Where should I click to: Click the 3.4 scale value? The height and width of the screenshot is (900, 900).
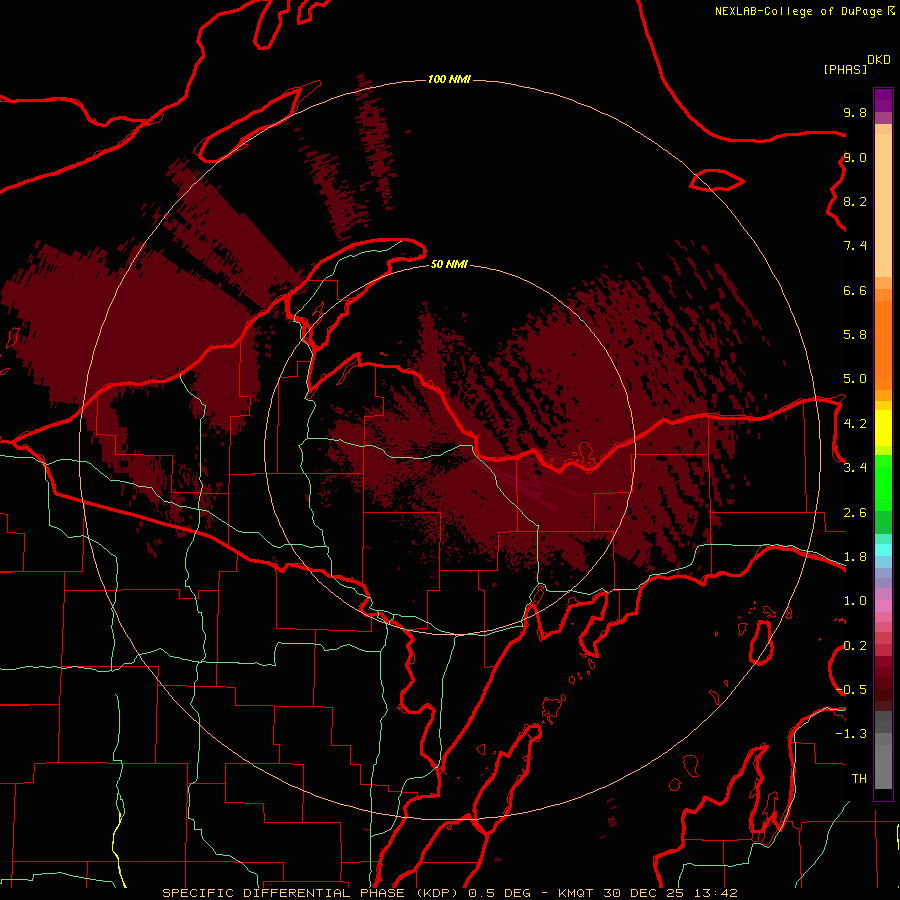click(855, 468)
